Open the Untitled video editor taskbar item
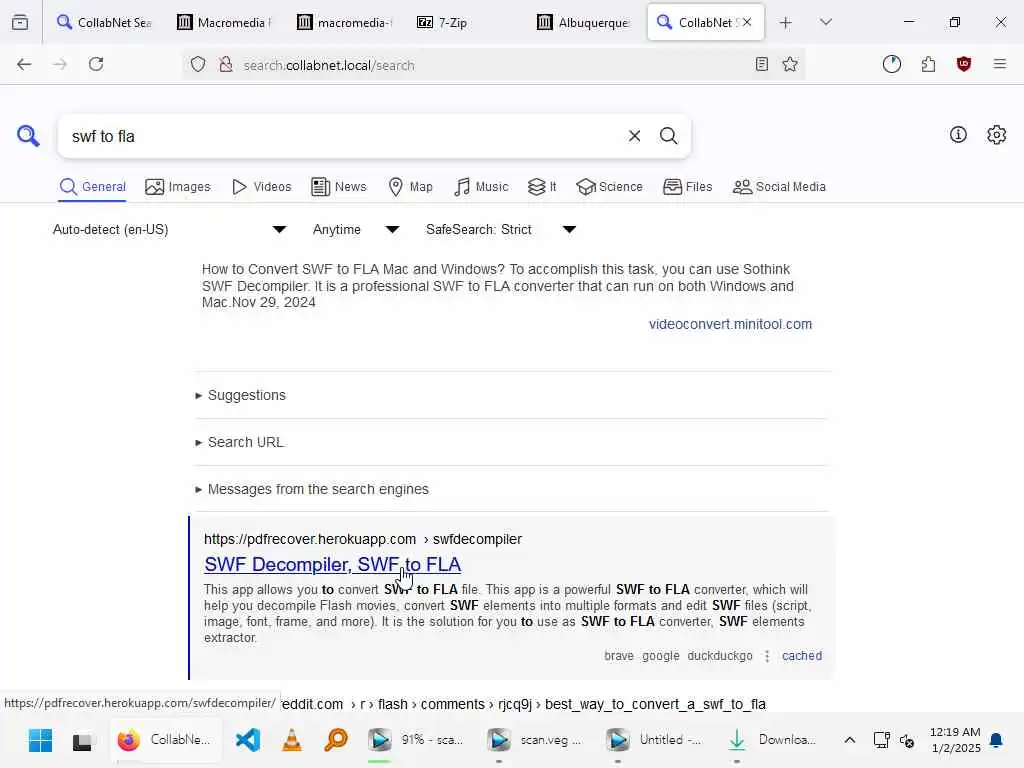This screenshot has width=1024, height=768. tap(653, 740)
